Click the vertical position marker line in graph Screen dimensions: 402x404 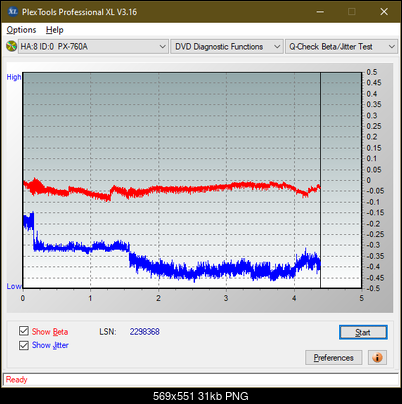point(320,180)
